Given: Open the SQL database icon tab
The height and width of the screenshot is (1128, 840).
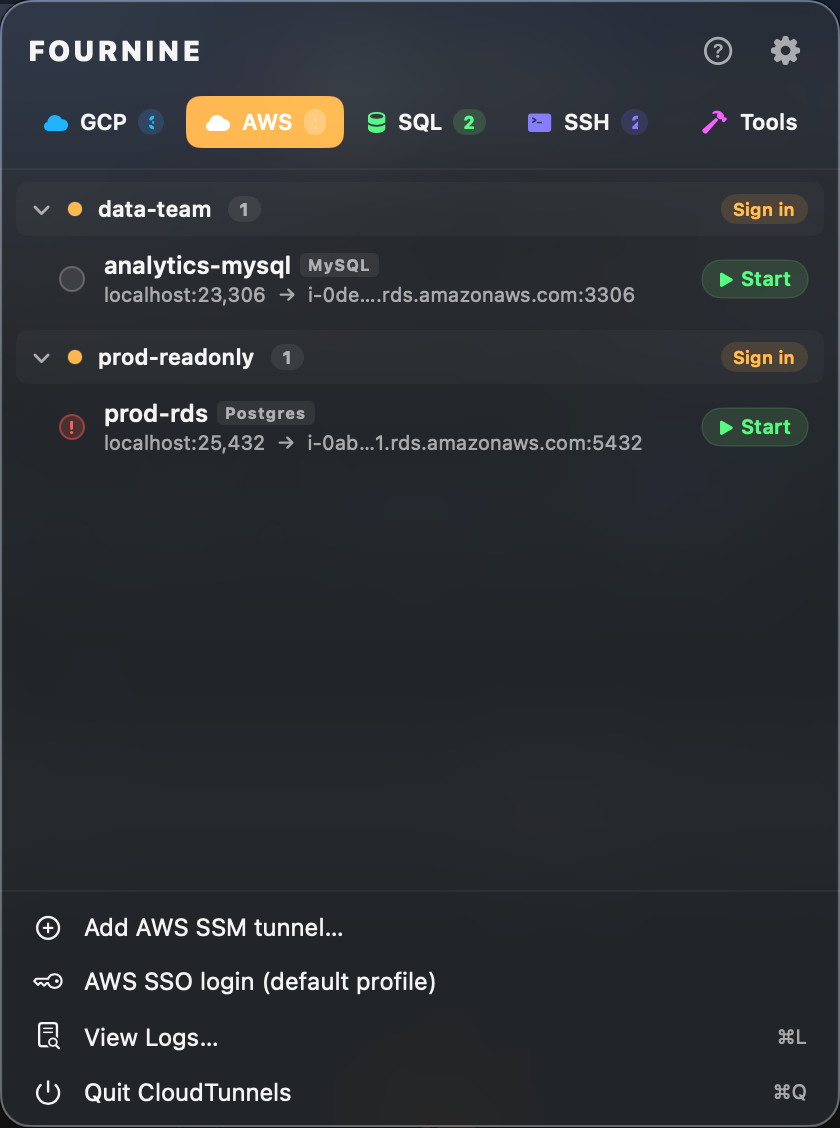Looking at the screenshot, I should click(375, 122).
